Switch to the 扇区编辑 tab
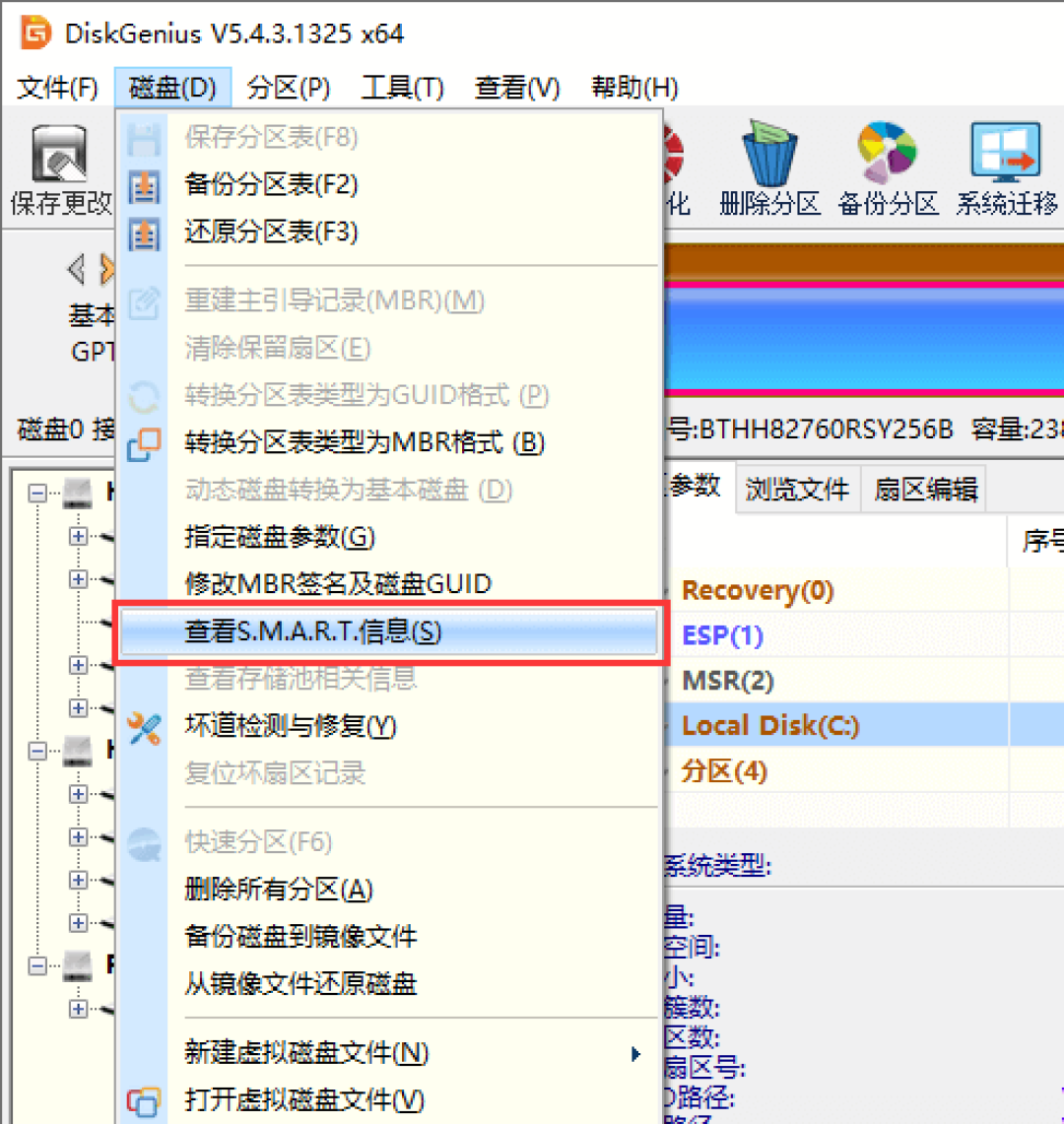Screen dimensions: 1064x1124 coord(925,490)
